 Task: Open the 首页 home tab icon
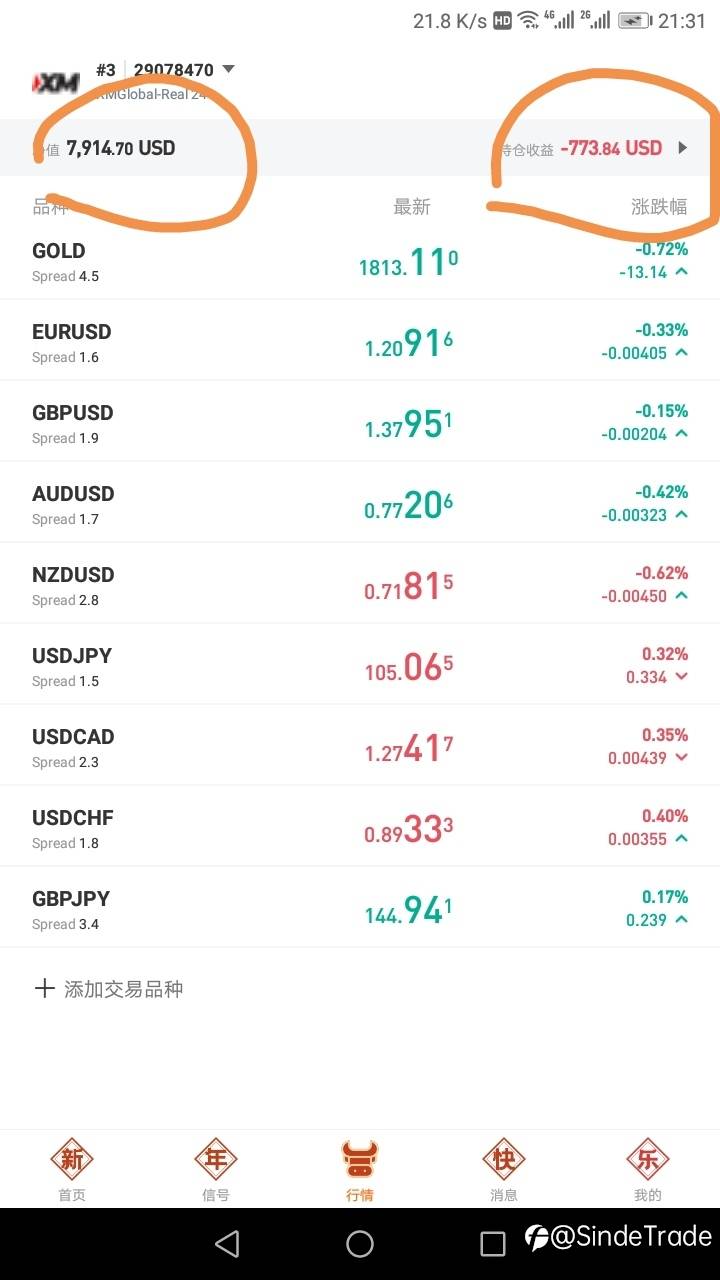(72, 1160)
